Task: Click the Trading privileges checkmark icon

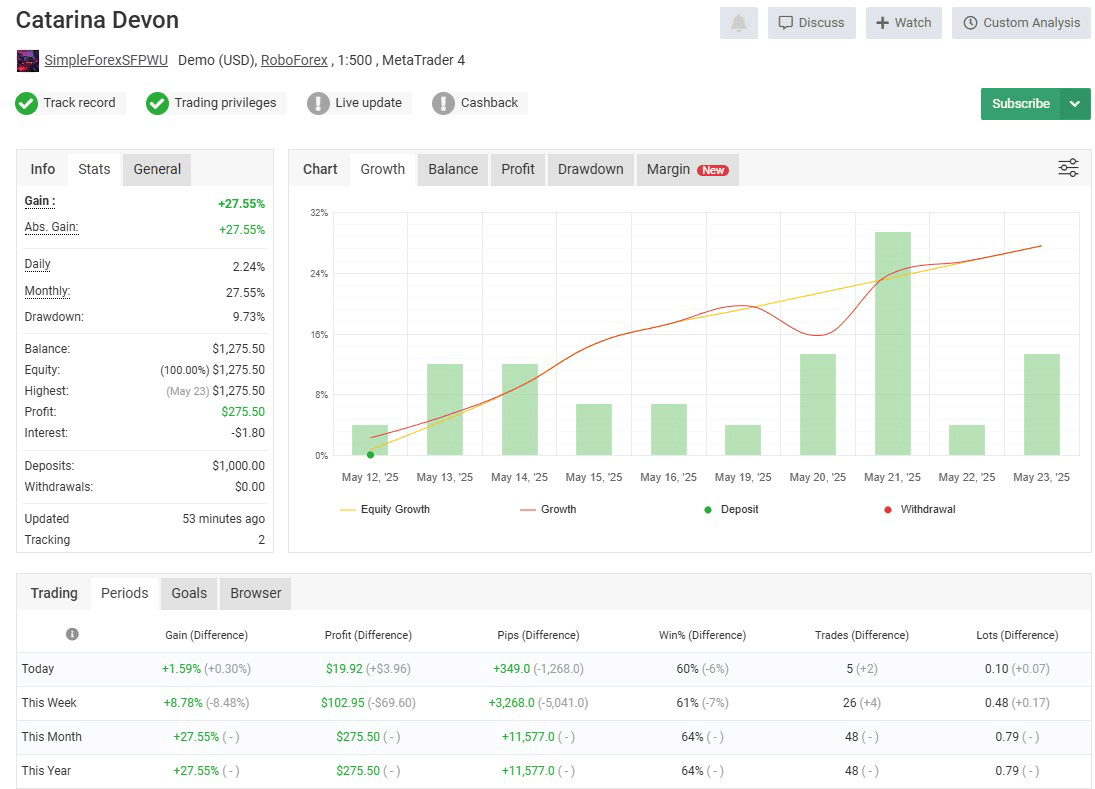Action: [x=157, y=103]
